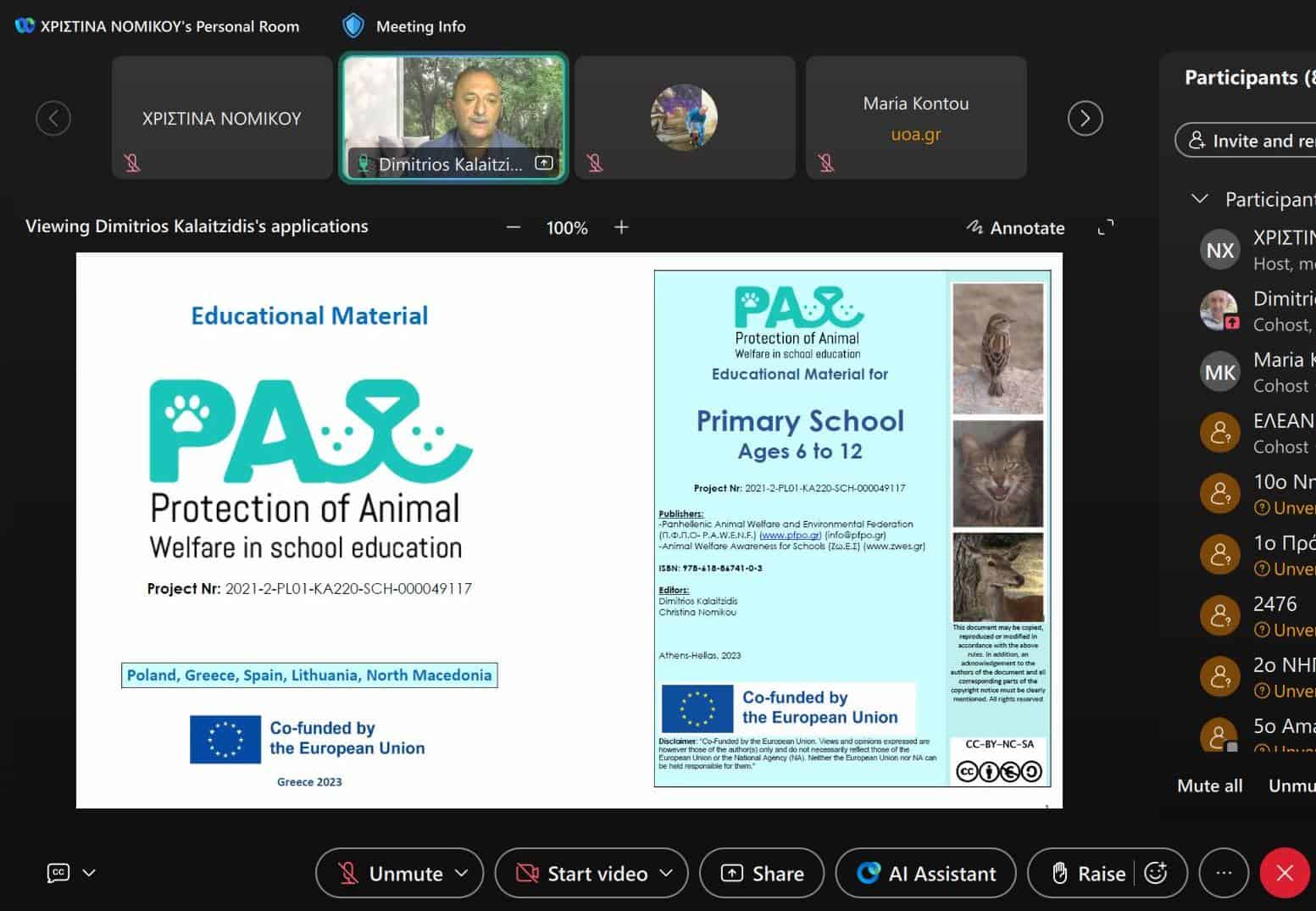The image size is (1316, 911).
Task: Unmute microphone in the bottom control bar
Action: [x=390, y=873]
